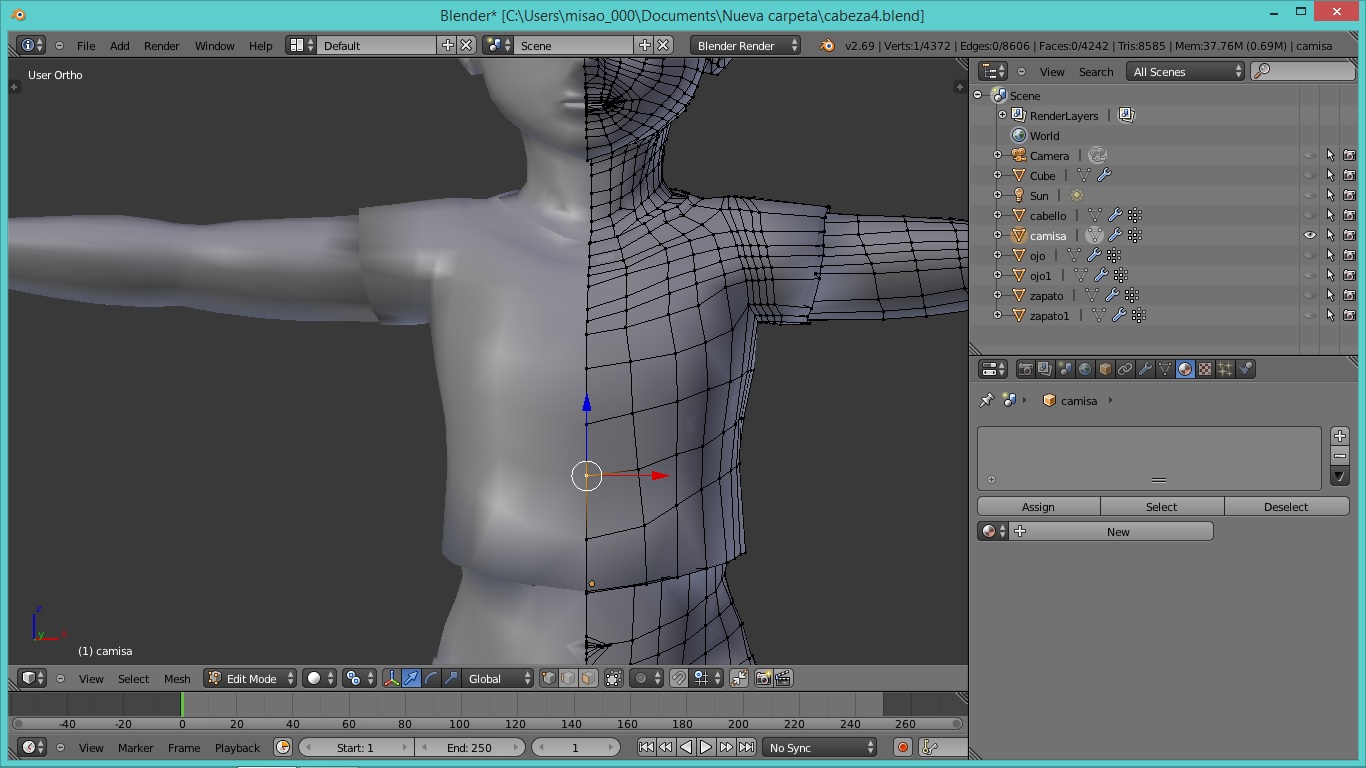Open Object Constraints properties tab

point(1125,369)
